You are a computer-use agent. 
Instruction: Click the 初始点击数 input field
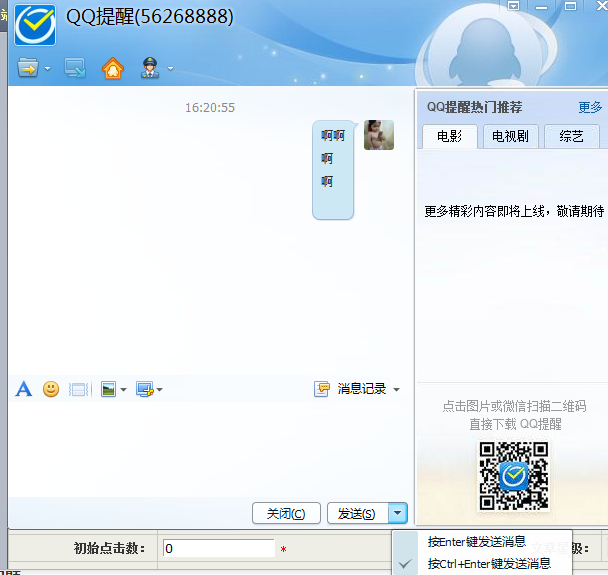(219, 548)
